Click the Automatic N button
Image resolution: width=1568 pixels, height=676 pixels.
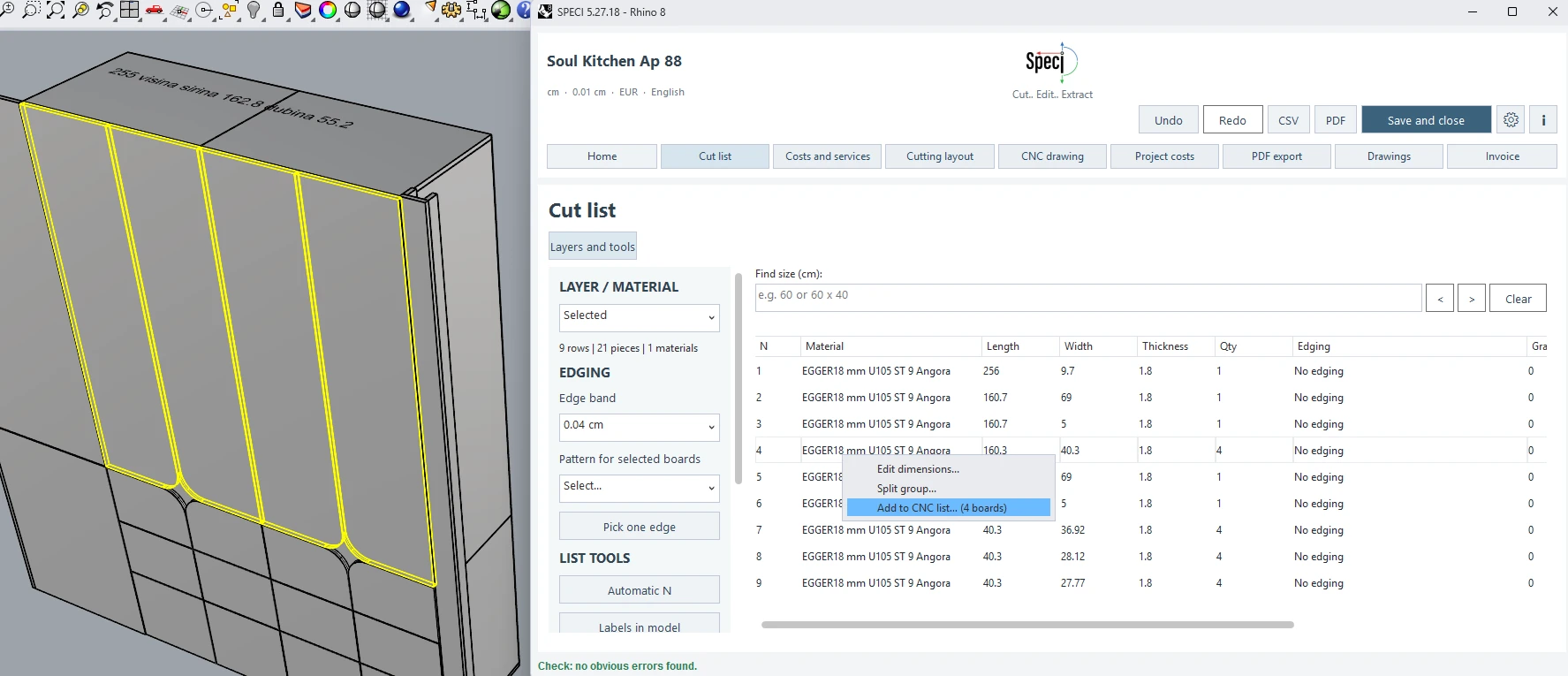(640, 590)
